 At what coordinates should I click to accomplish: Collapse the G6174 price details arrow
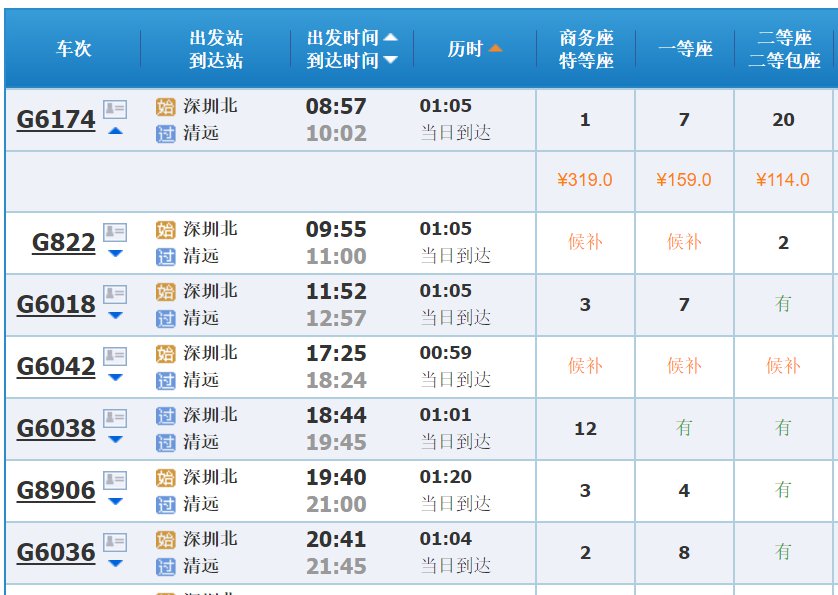[x=115, y=131]
